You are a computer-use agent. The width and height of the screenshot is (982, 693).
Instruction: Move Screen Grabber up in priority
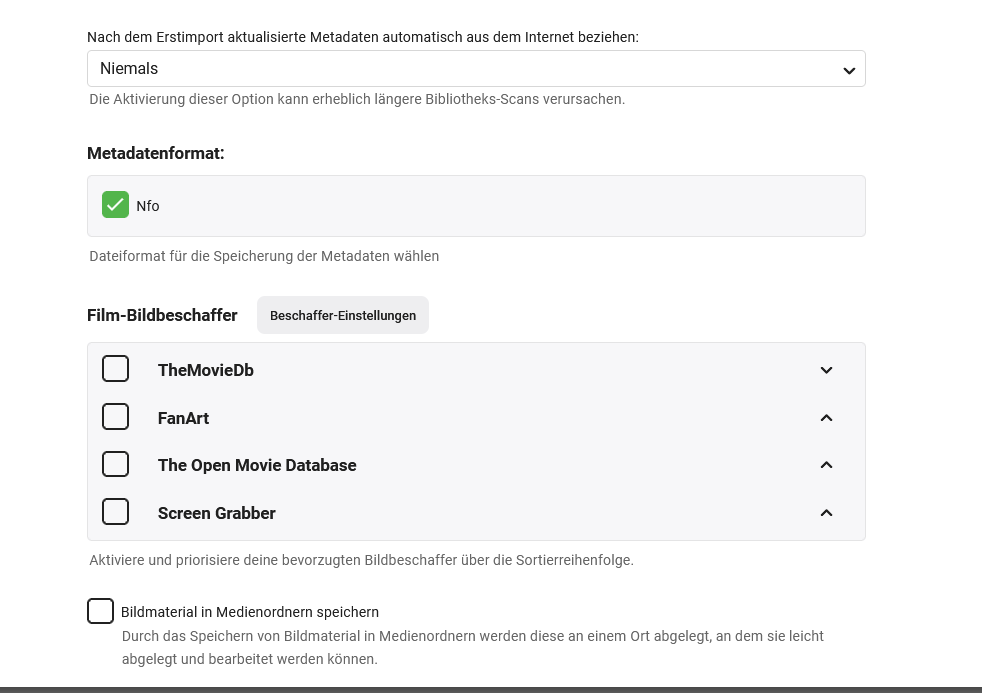tap(826, 513)
